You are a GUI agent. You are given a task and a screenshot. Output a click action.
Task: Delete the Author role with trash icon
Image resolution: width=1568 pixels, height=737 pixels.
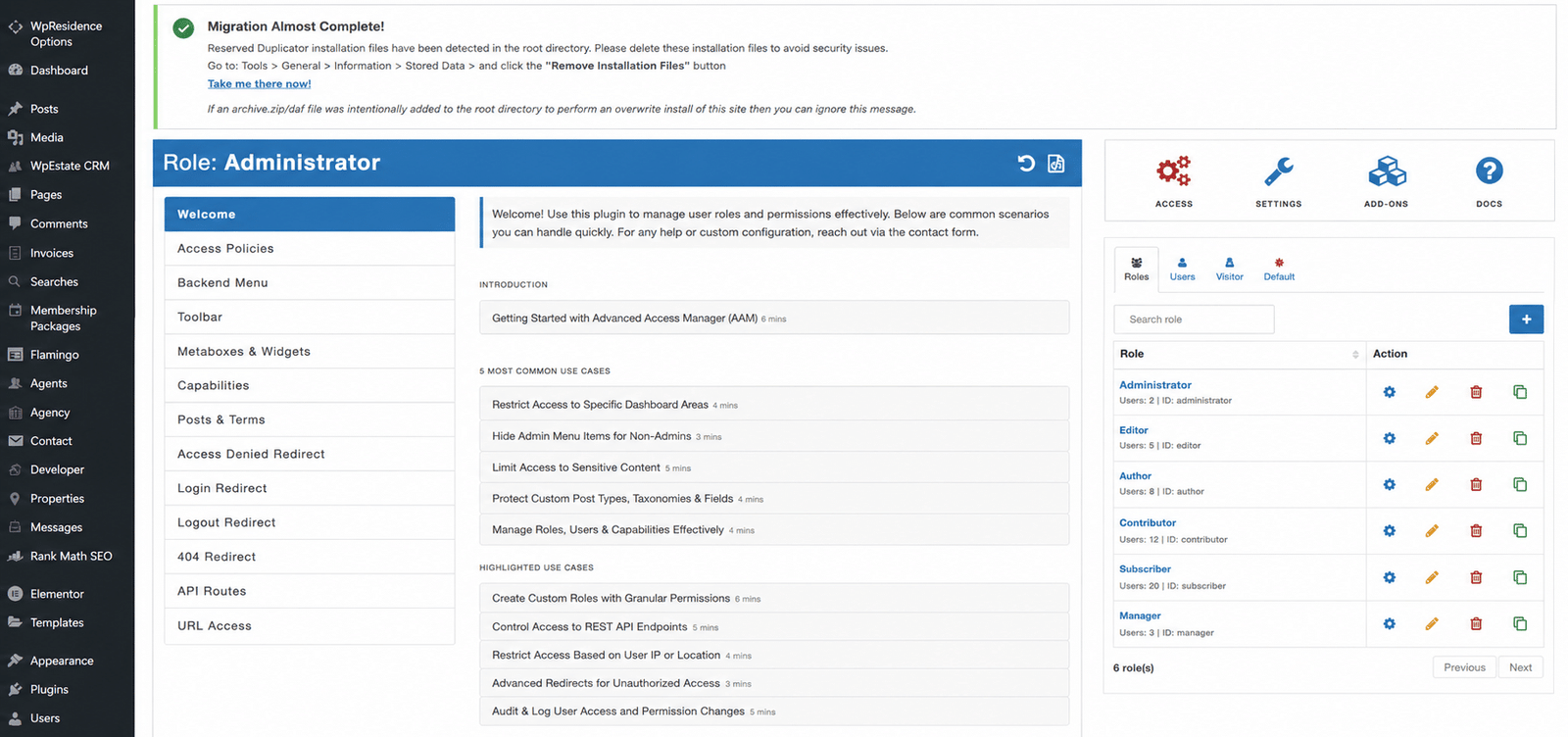pos(1476,484)
